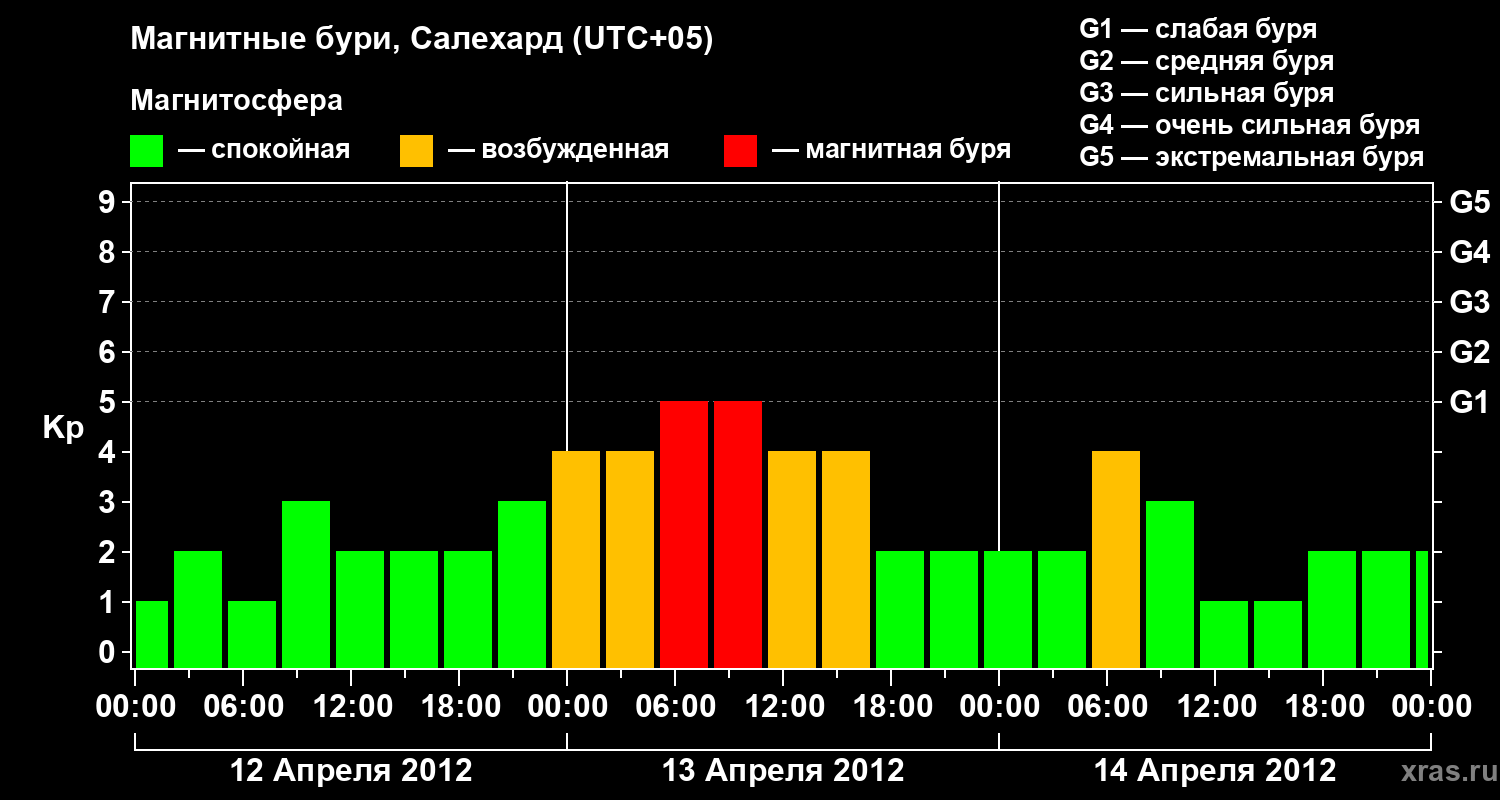Click the '12 Апреля 2012' date label
Viewport: 1500px width, 800px height.
coord(351,770)
